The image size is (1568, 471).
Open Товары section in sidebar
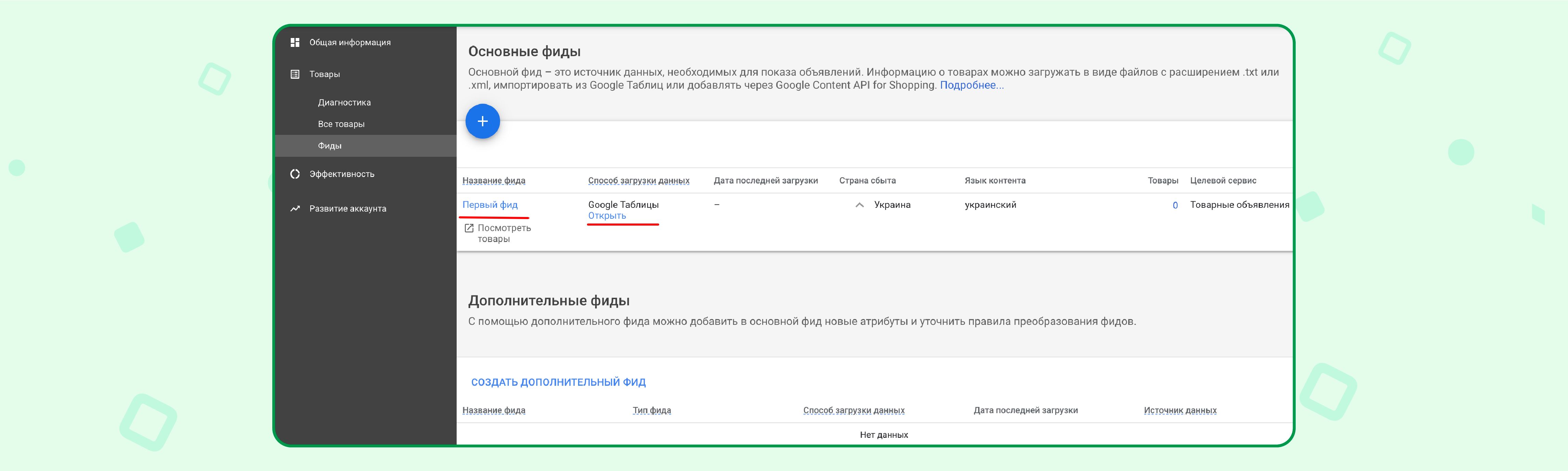pos(324,74)
